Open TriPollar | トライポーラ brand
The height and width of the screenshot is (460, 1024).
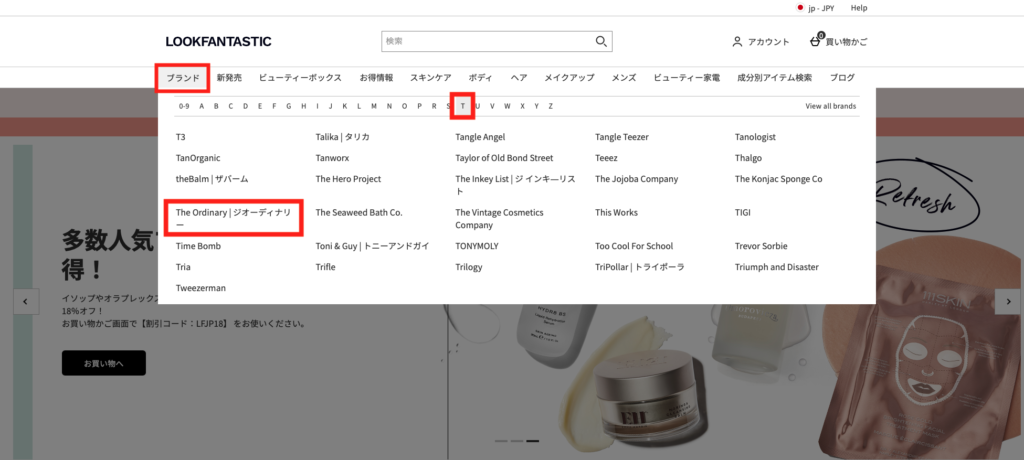pyautogui.click(x=640, y=267)
